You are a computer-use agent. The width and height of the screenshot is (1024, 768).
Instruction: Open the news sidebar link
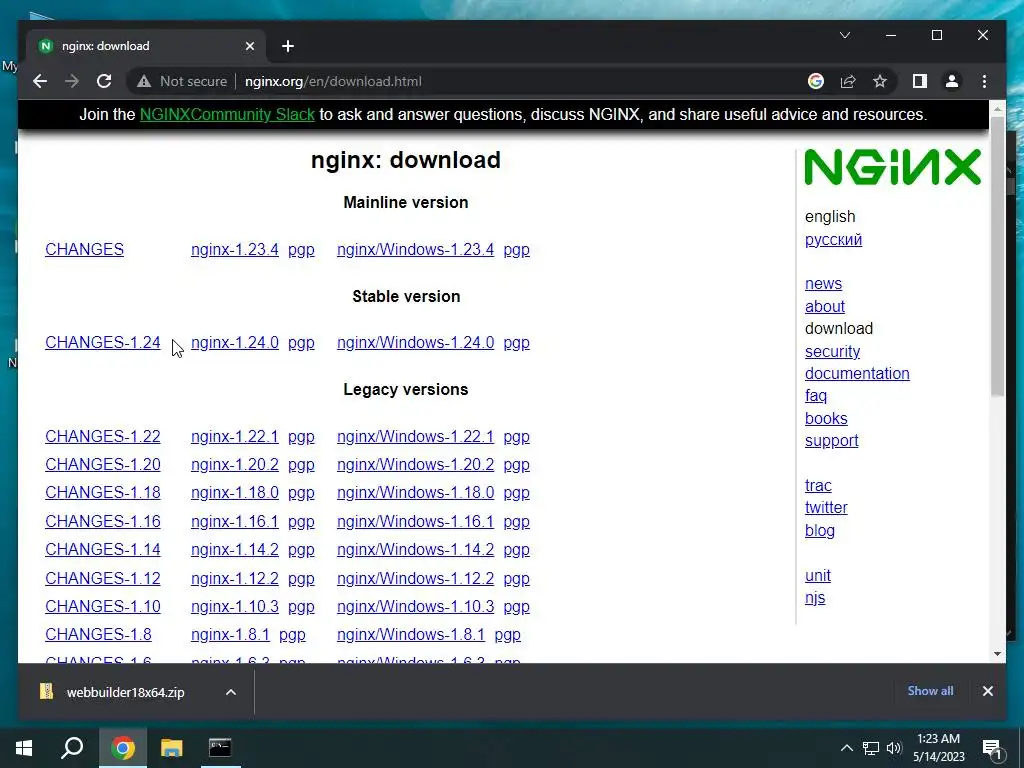(x=824, y=283)
